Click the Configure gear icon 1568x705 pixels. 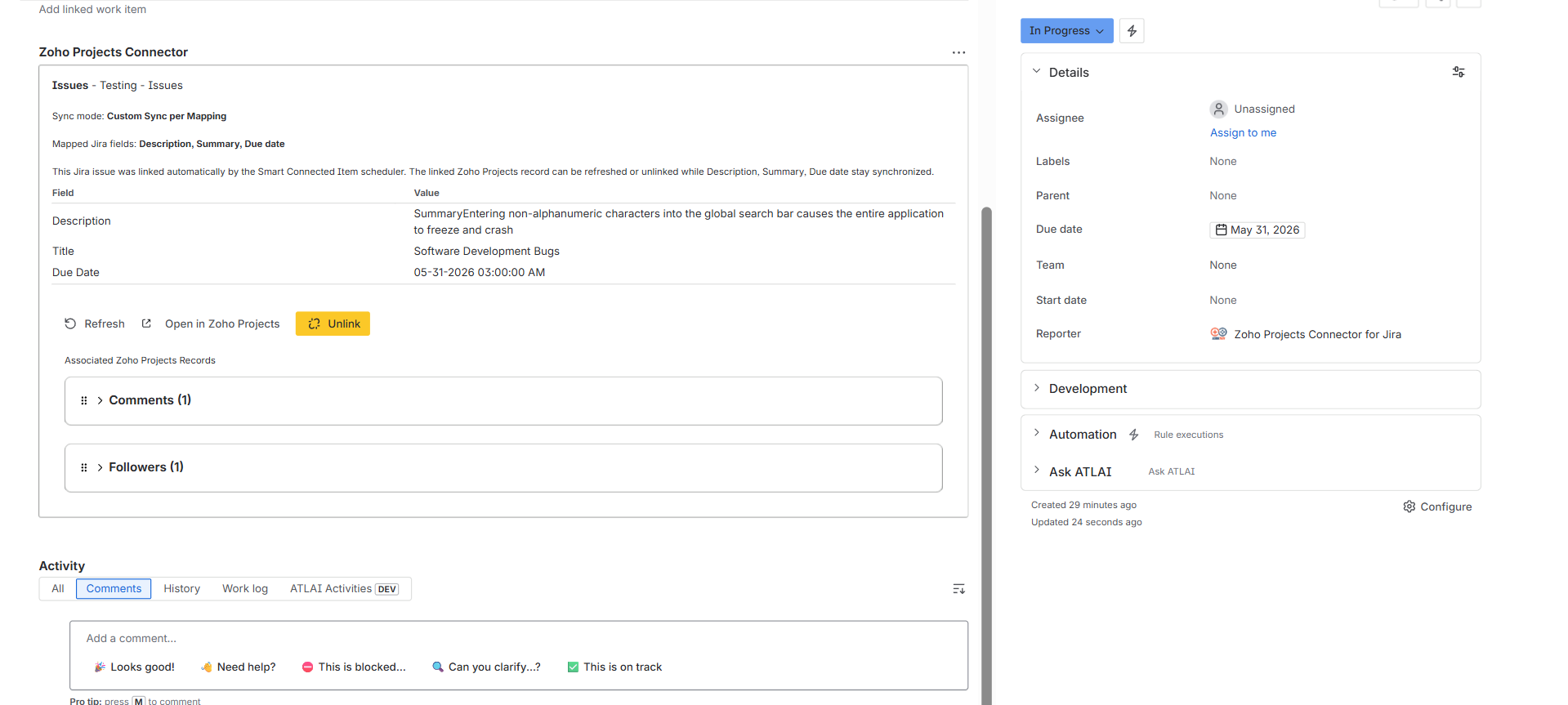(x=1409, y=506)
